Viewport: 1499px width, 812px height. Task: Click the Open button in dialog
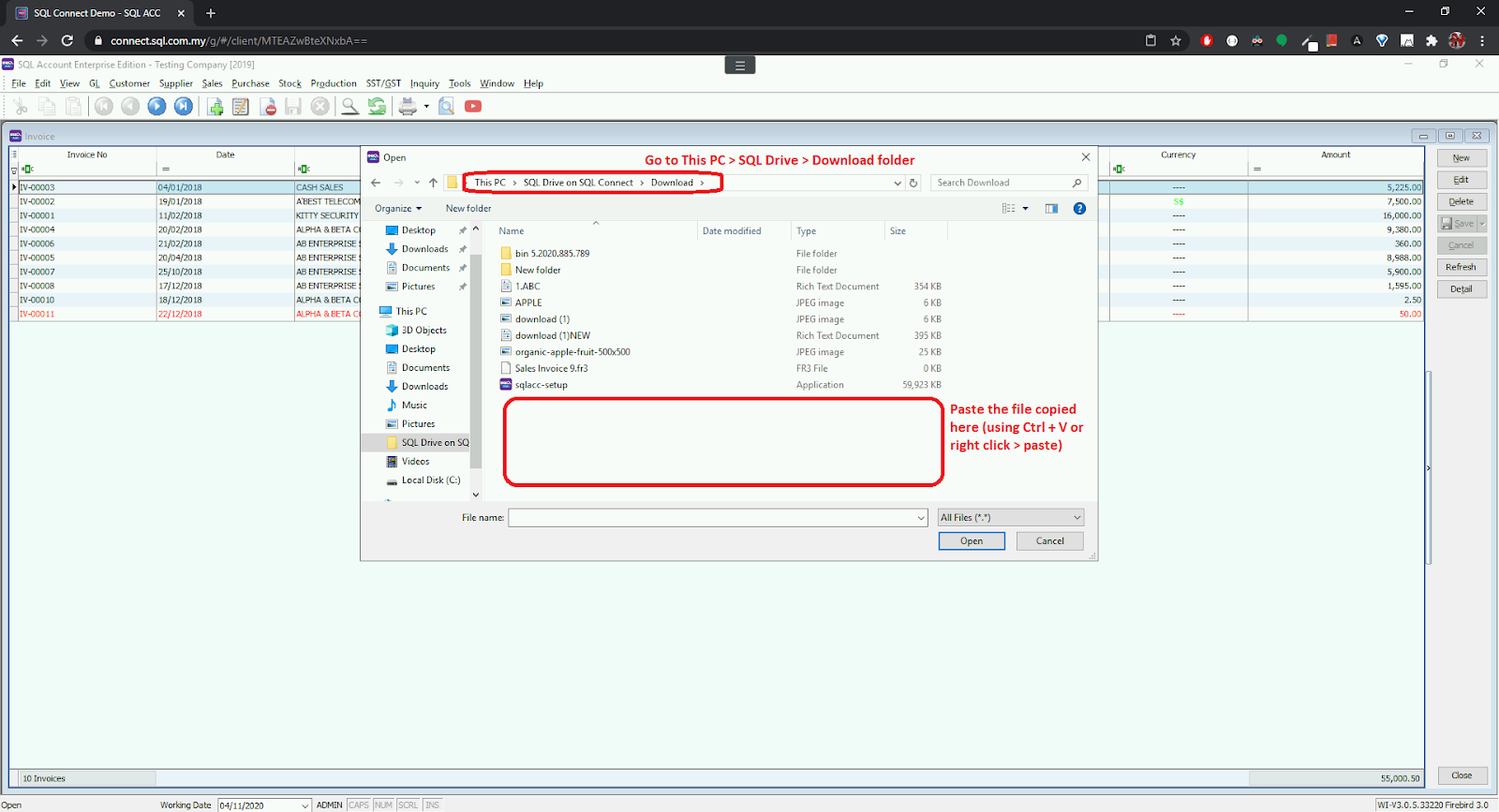[972, 541]
